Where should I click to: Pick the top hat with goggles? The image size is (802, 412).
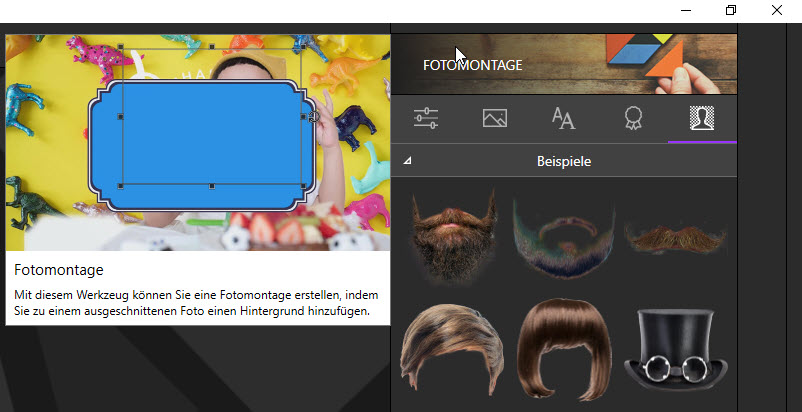[675, 349]
